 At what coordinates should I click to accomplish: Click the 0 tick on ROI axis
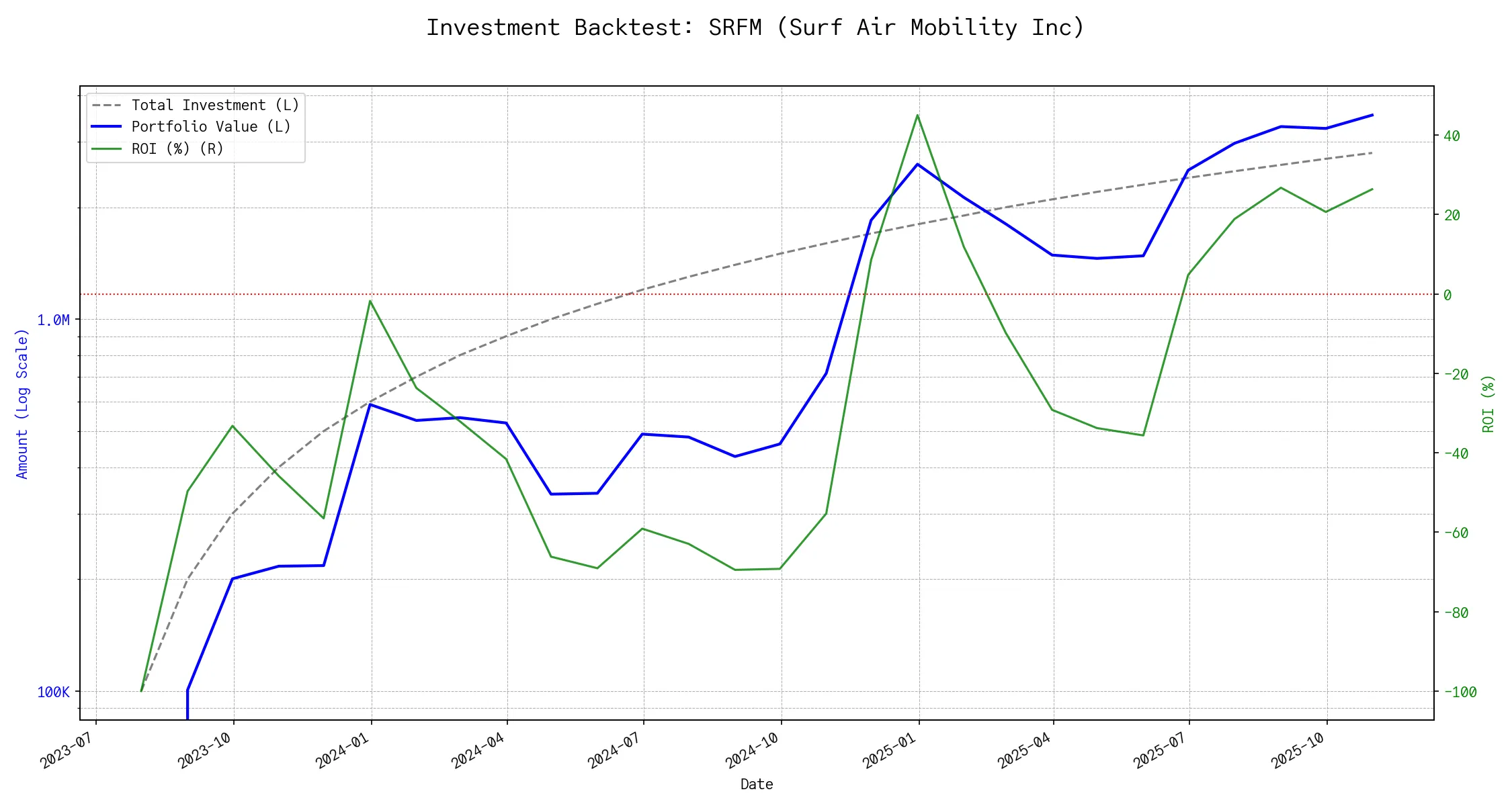click(1447, 295)
